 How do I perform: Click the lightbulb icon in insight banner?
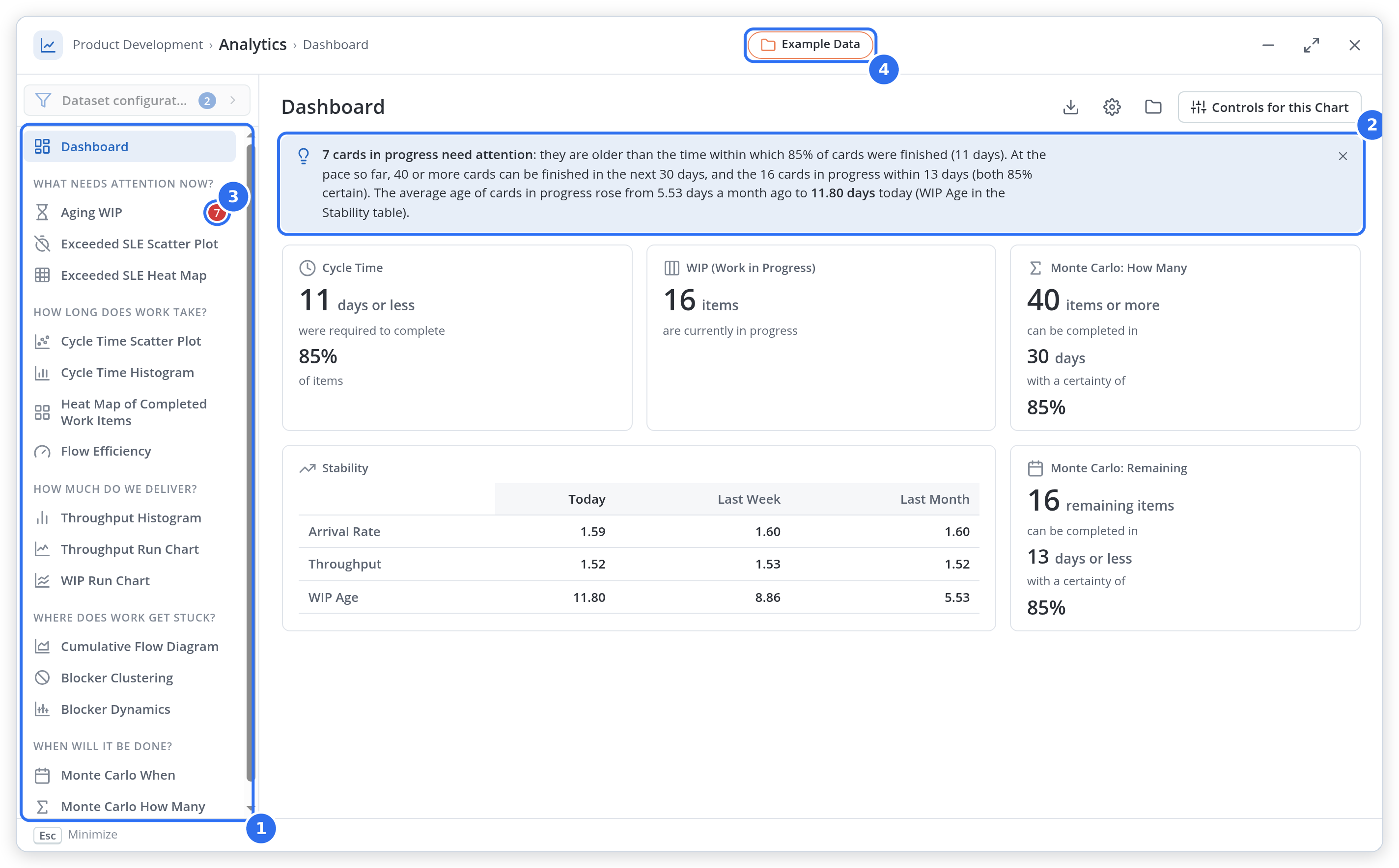tap(304, 156)
